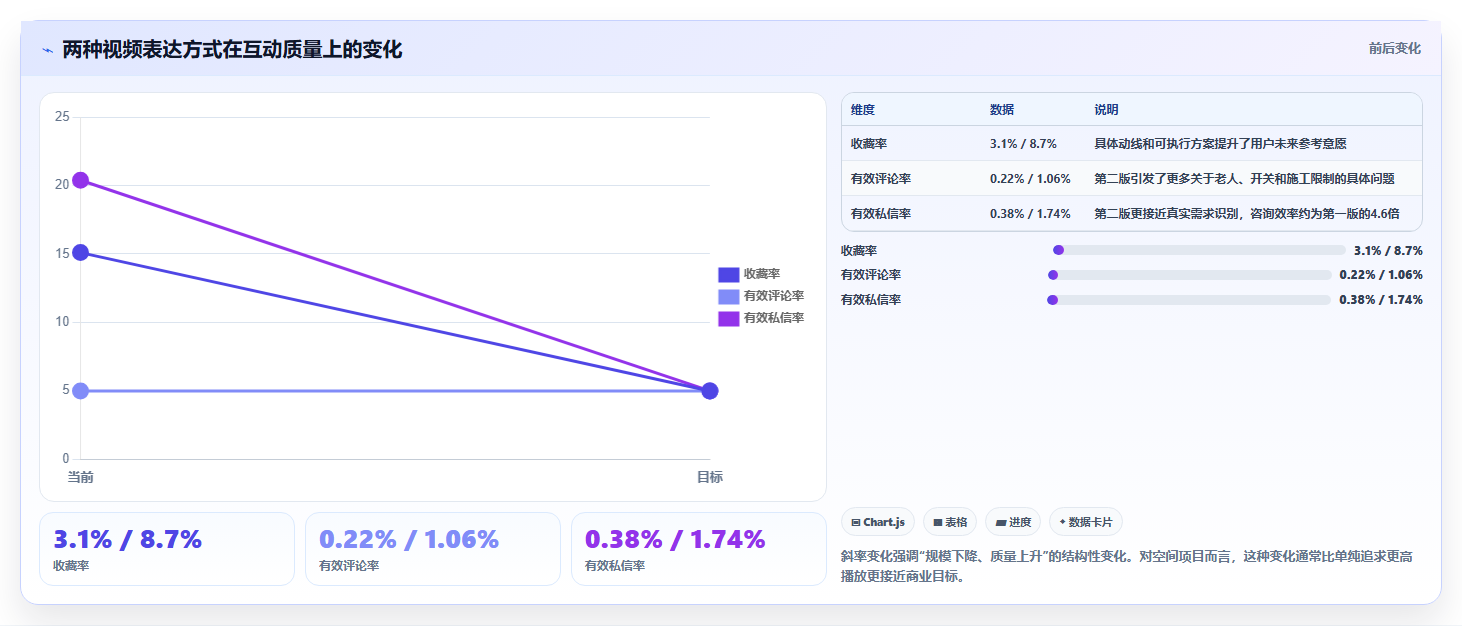Click the y-axis value 10

pos(62,322)
